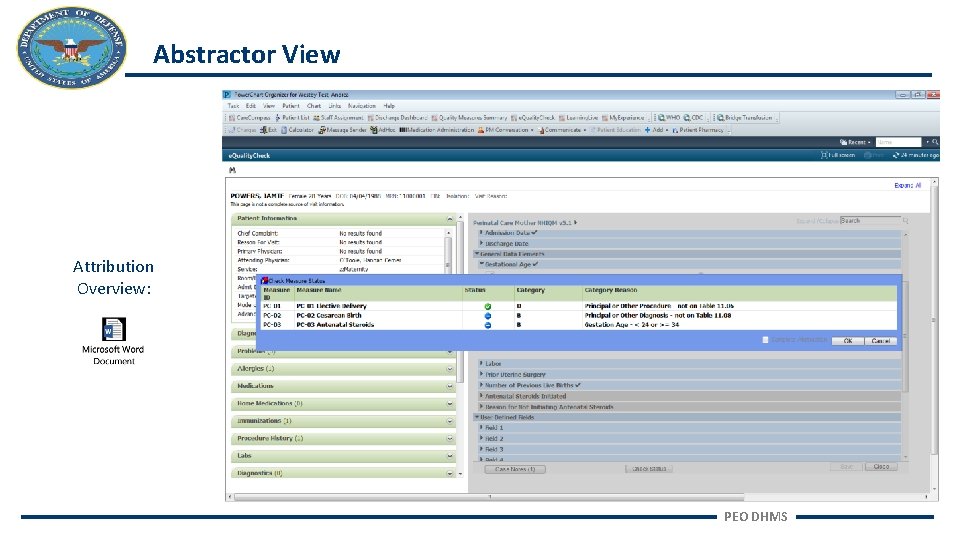The width and height of the screenshot is (960, 540).
Task: Open the Chart menu
Action: click(x=314, y=106)
